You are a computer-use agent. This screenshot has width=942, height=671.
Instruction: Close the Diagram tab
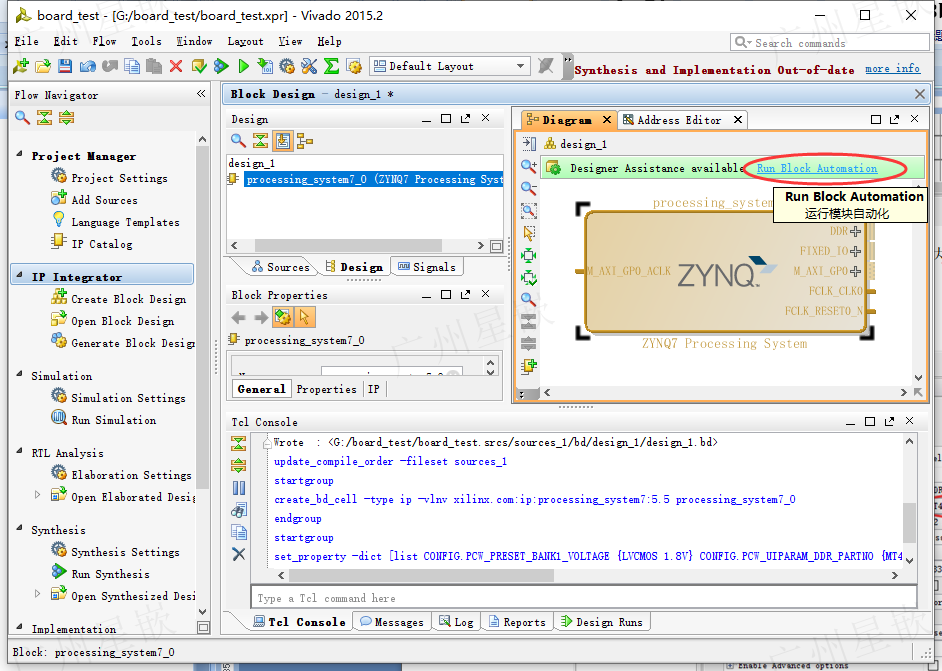coord(607,120)
